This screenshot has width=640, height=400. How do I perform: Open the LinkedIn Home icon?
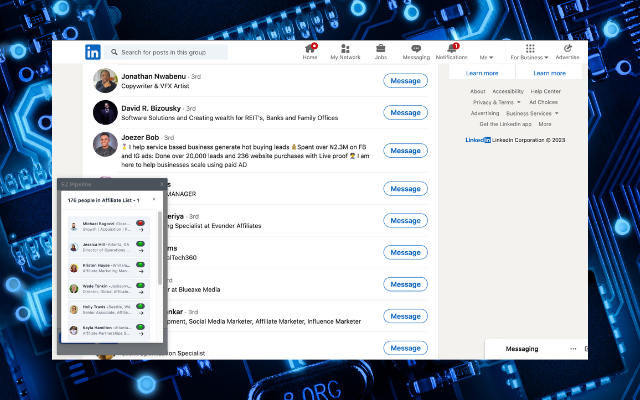[310, 49]
